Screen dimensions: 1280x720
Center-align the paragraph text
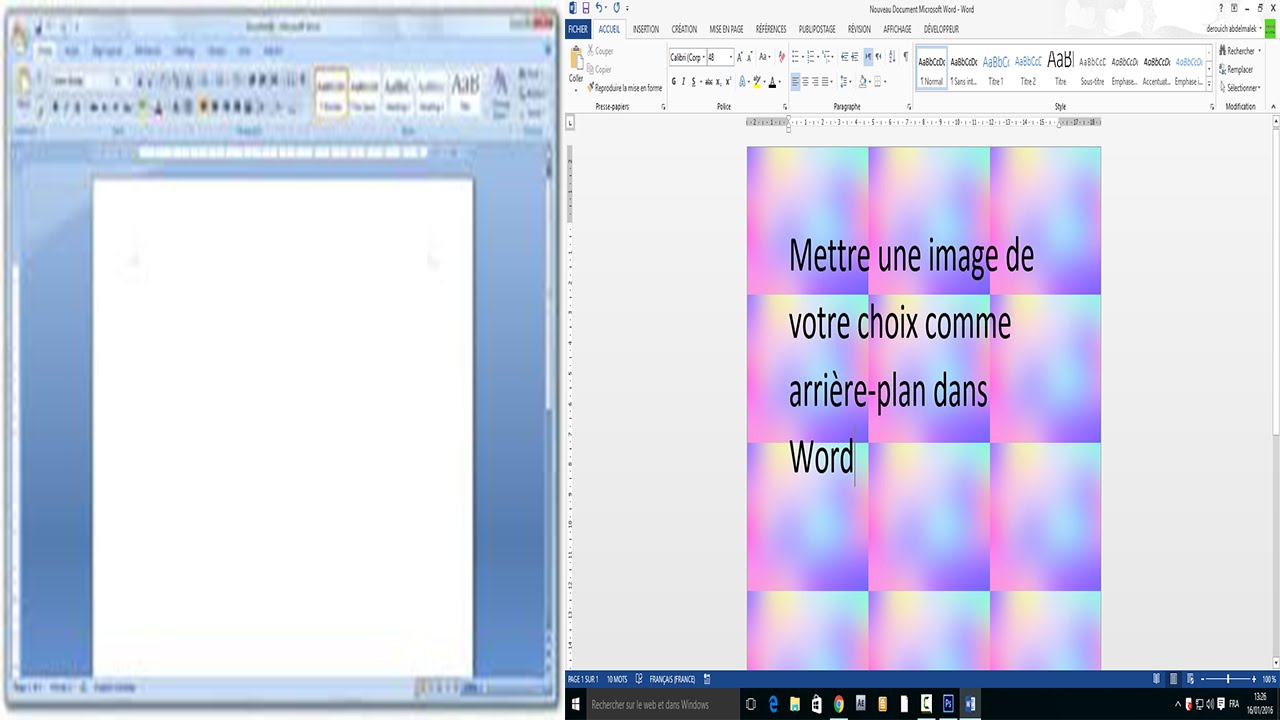pyautogui.click(x=806, y=82)
